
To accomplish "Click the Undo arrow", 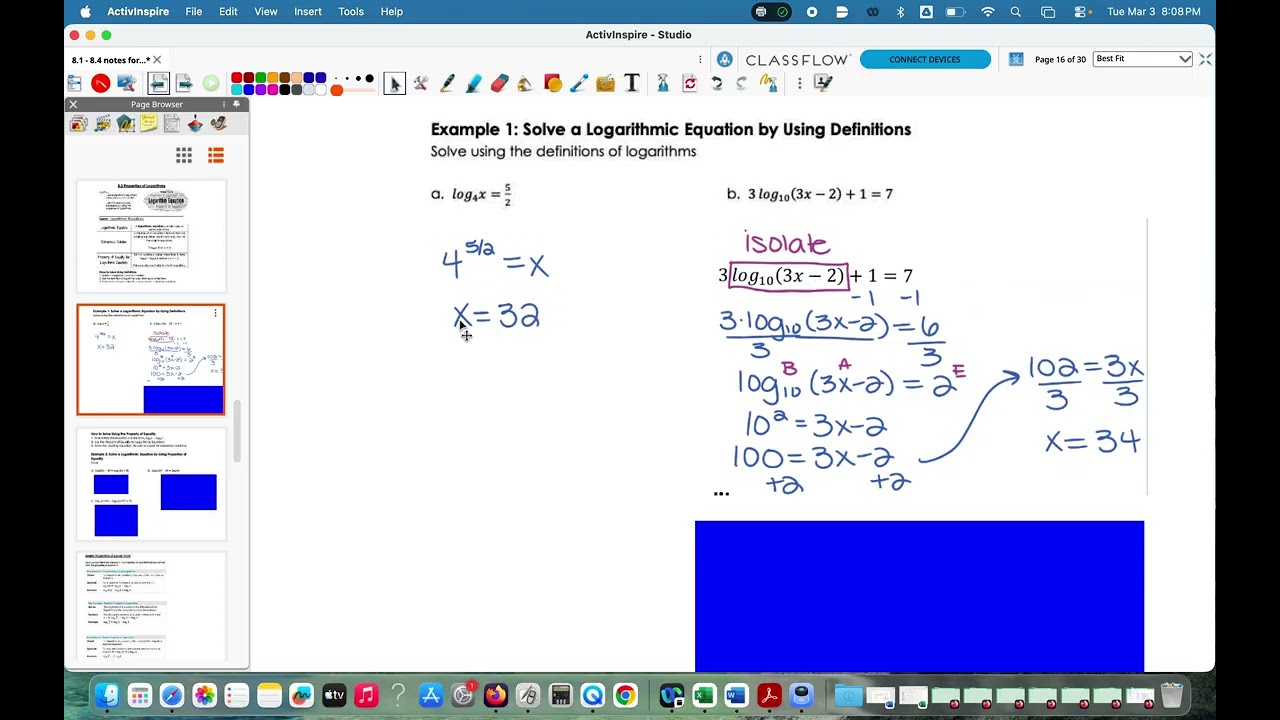I will 716,84.
